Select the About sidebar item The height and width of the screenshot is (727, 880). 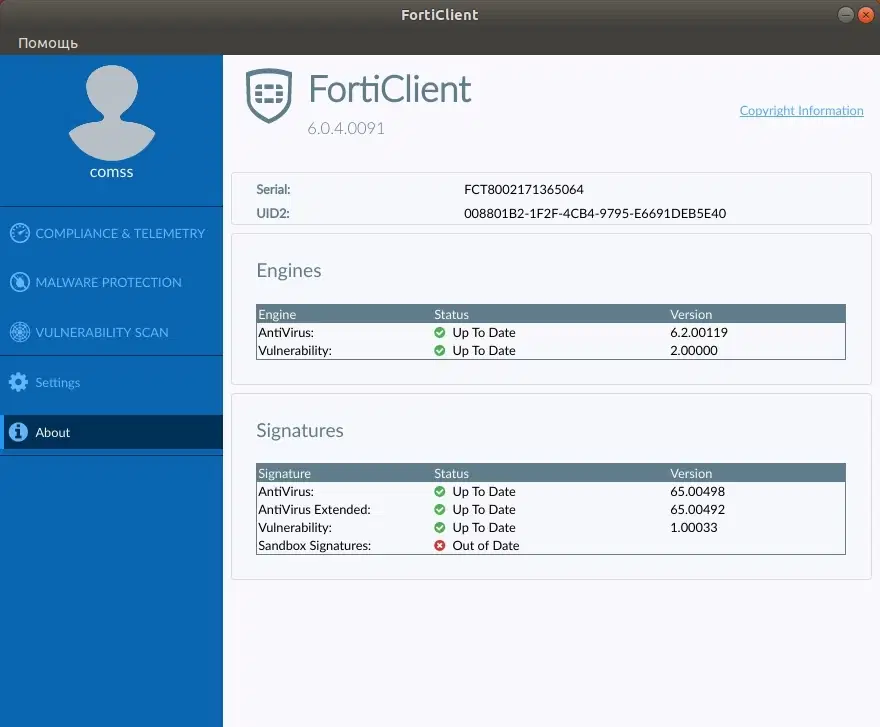tap(111, 432)
